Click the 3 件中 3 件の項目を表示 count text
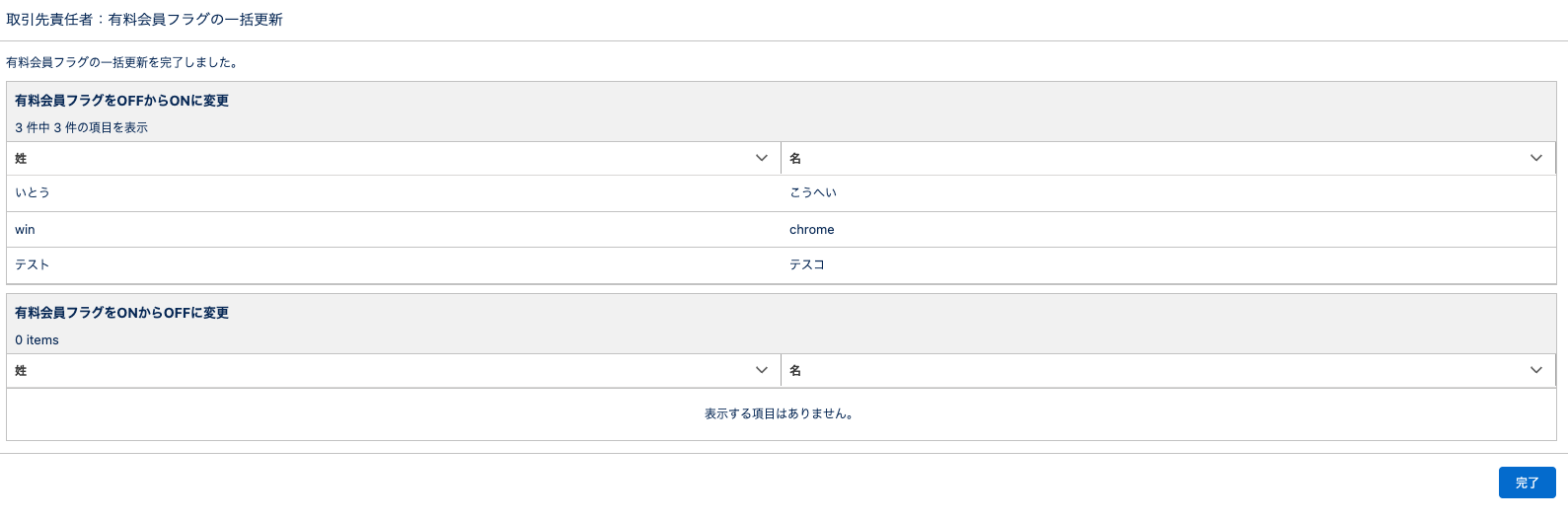 tap(81, 127)
